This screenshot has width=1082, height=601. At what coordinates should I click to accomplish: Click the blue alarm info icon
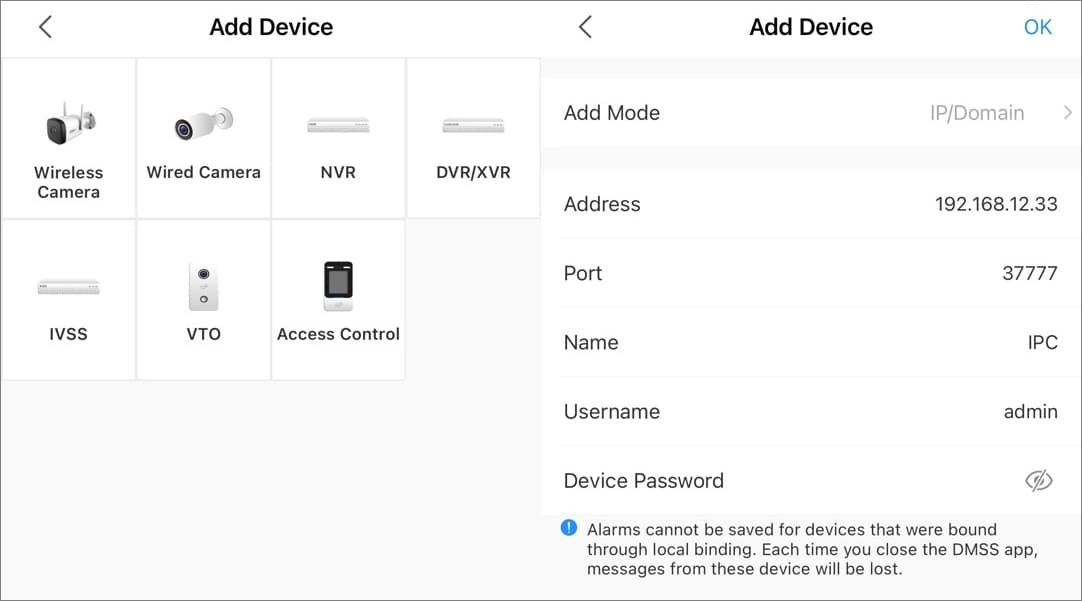[569, 528]
